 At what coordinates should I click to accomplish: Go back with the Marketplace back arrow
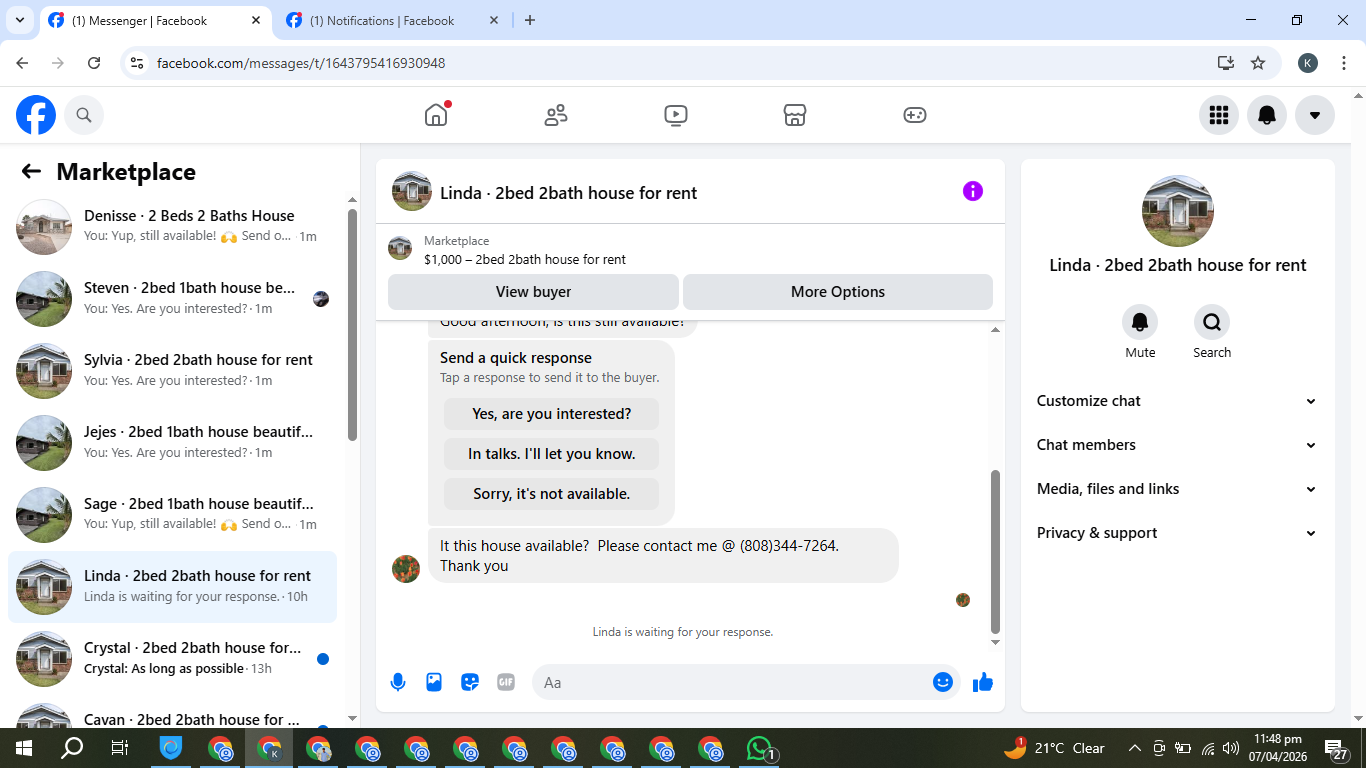click(x=31, y=171)
